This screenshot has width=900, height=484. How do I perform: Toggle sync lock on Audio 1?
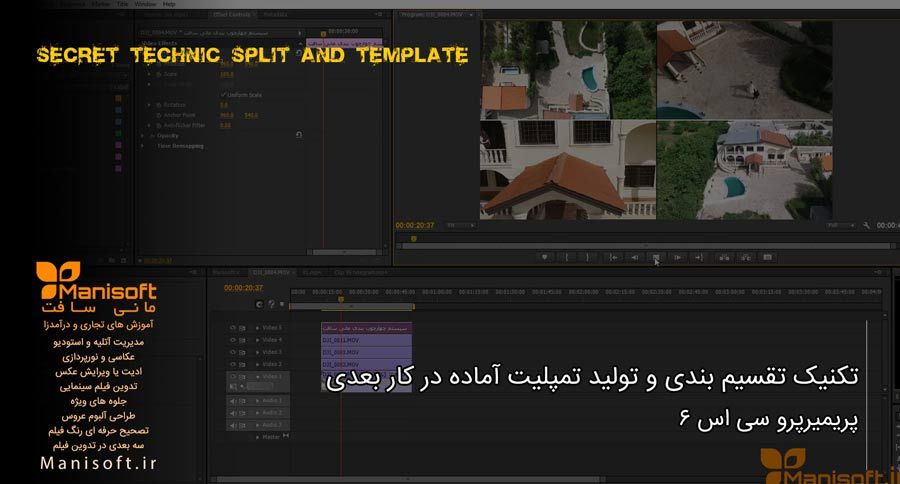pyautogui.click(x=242, y=401)
